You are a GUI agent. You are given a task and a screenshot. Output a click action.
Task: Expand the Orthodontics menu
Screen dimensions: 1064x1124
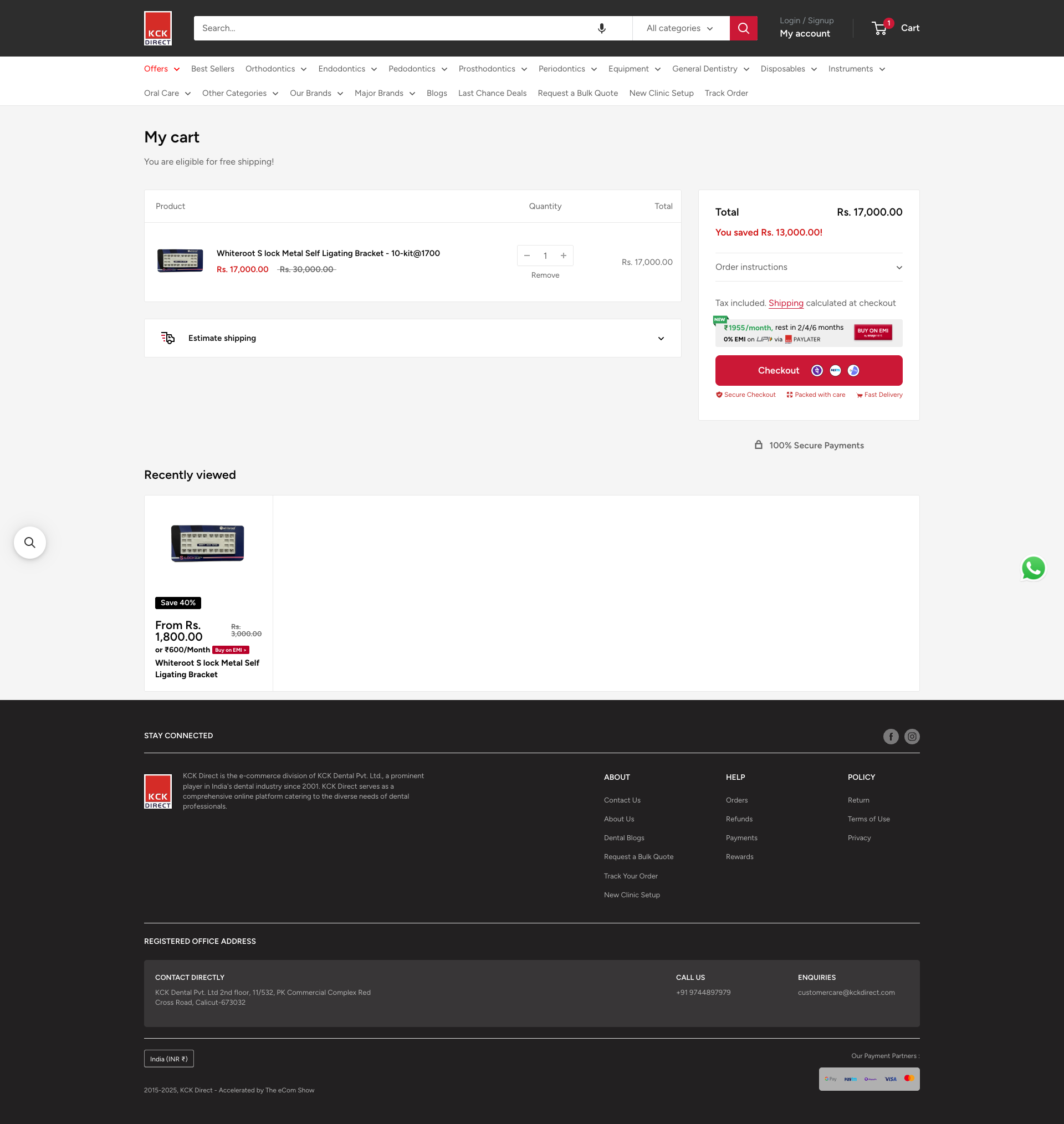[x=276, y=69]
